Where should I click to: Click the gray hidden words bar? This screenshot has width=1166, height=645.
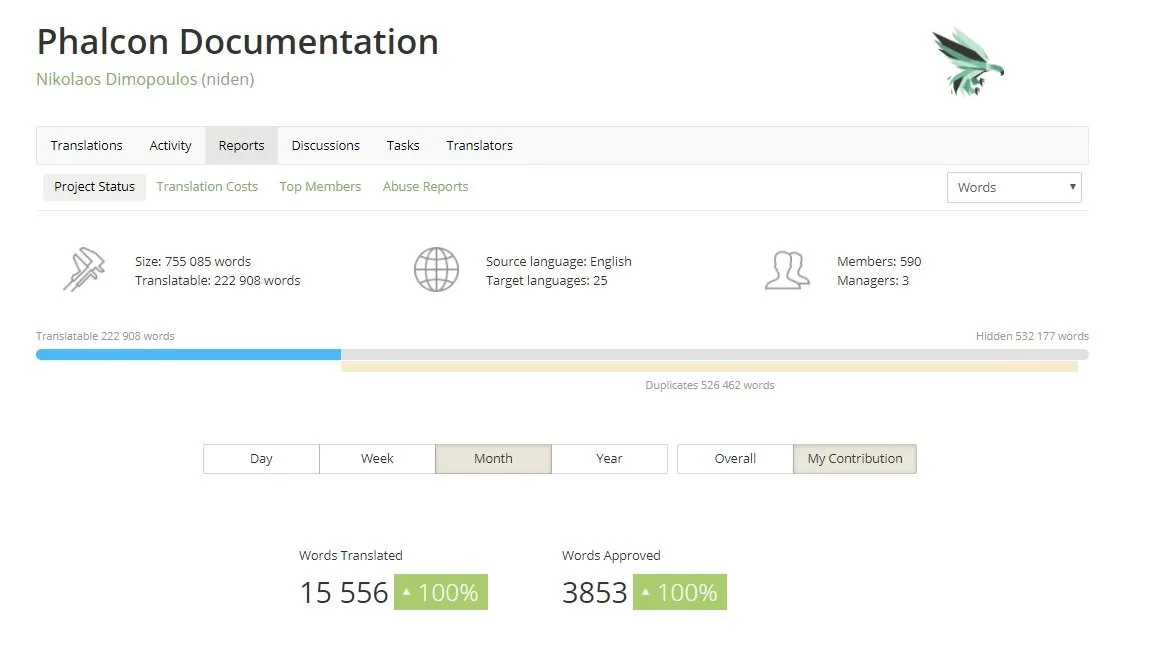coord(715,355)
